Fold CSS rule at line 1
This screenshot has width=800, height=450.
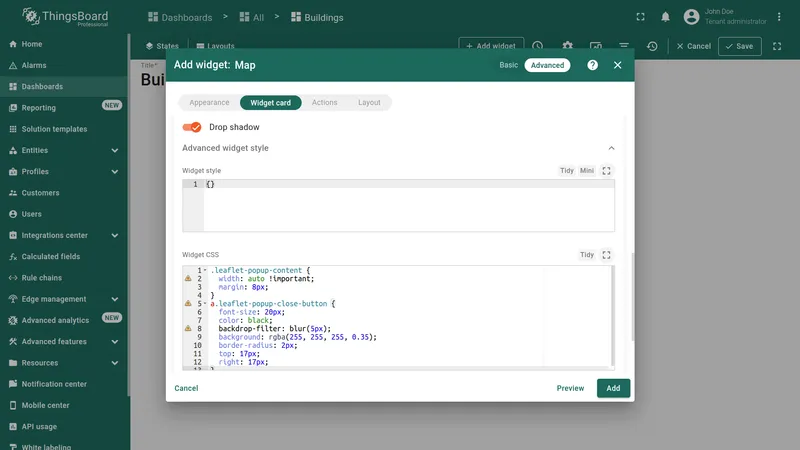205,270
